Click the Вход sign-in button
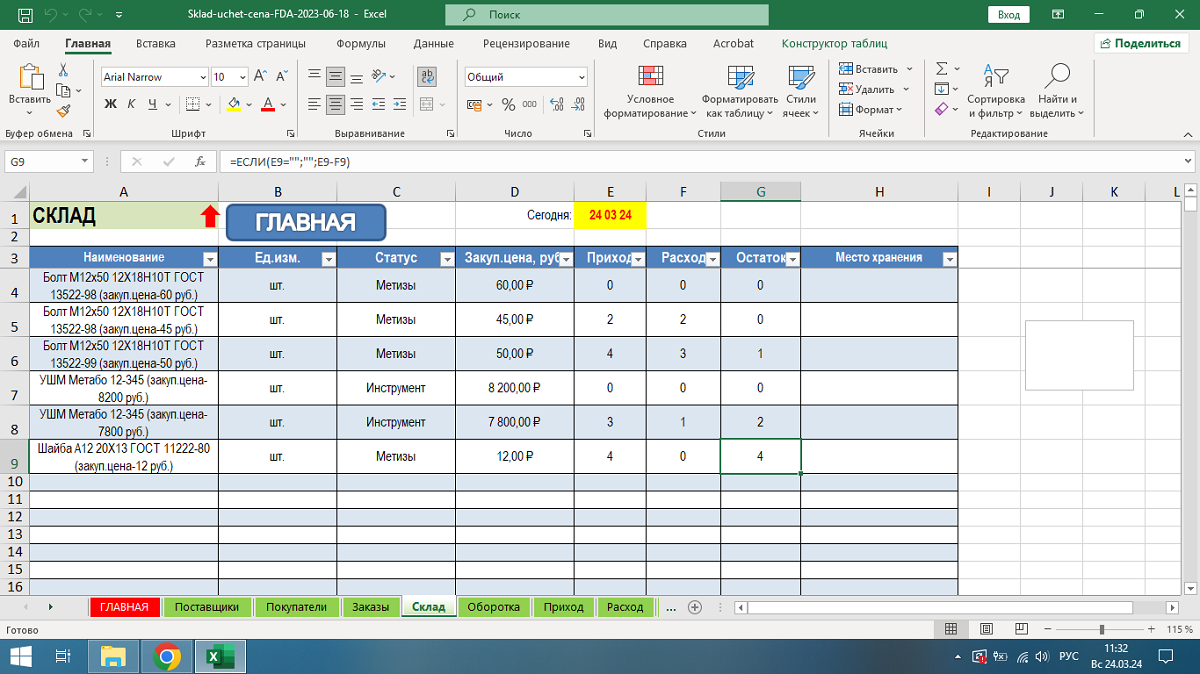Image resolution: width=1200 pixels, height=674 pixels. tap(1009, 15)
